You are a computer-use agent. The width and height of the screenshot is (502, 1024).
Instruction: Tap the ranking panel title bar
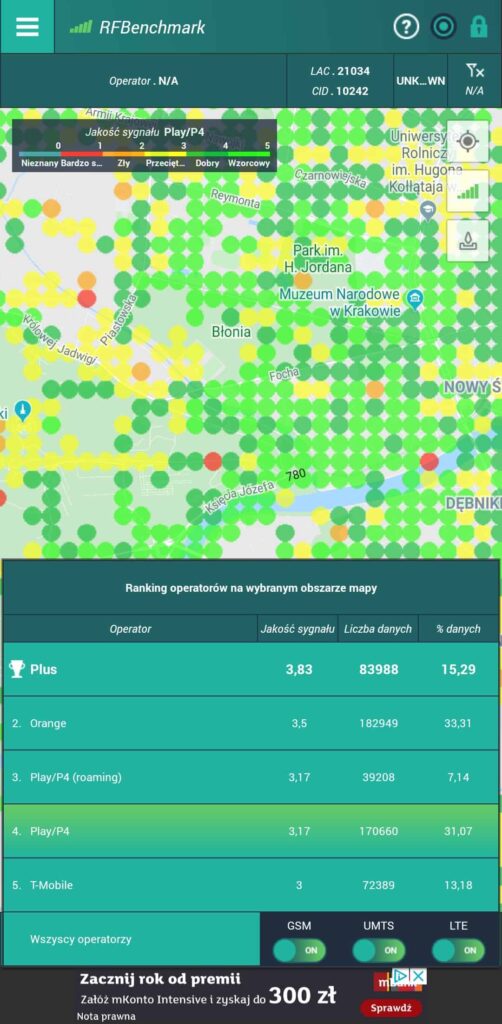coord(251,588)
